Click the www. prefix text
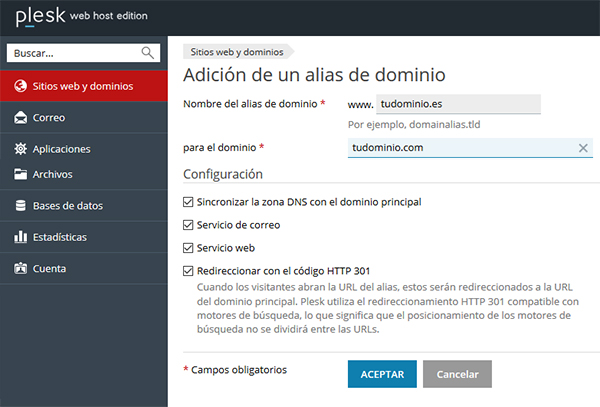Viewport: 600px width, 407px height. tap(360, 105)
